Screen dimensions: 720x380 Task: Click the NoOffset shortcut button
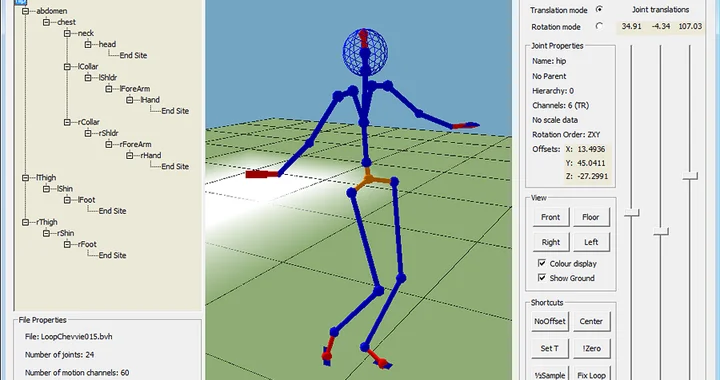tap(551, 321)
